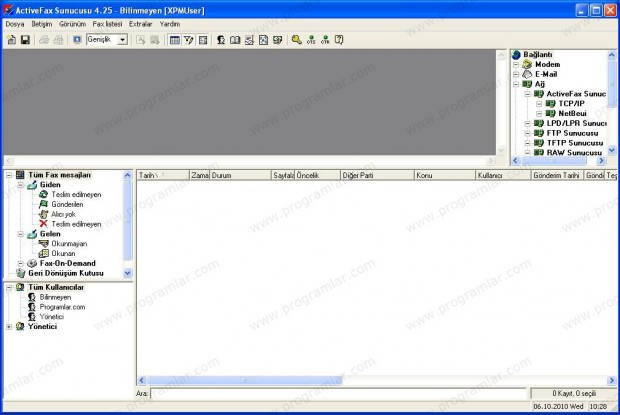Collapse the Tüm Fax mesajları node
Viewport: 620px width, 415px height.
9,175
